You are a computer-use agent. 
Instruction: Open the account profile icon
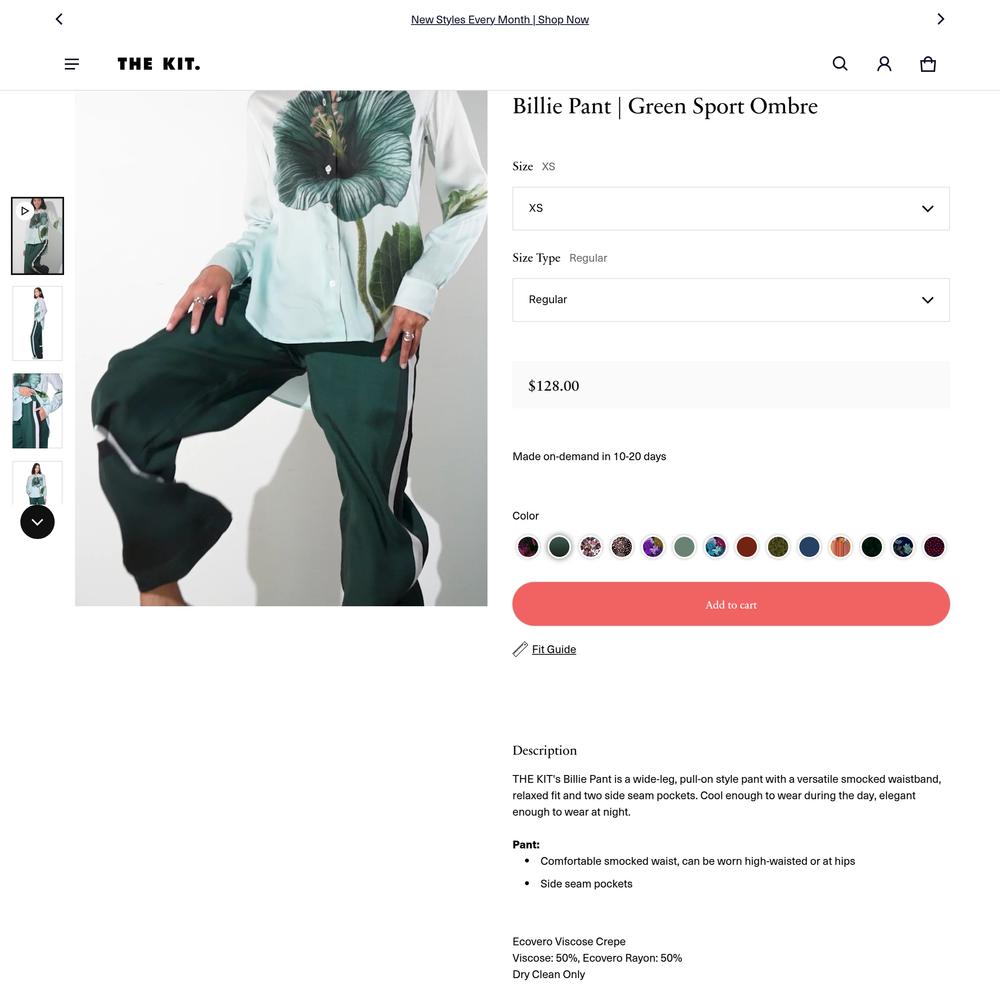pyautogui.click(x=884, y=64)
